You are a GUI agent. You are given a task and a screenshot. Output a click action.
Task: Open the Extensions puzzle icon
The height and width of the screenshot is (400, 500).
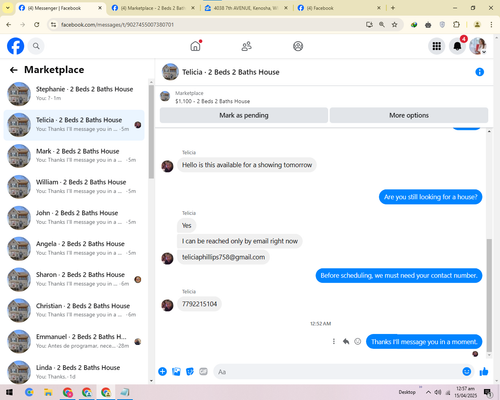click(456, 25)
